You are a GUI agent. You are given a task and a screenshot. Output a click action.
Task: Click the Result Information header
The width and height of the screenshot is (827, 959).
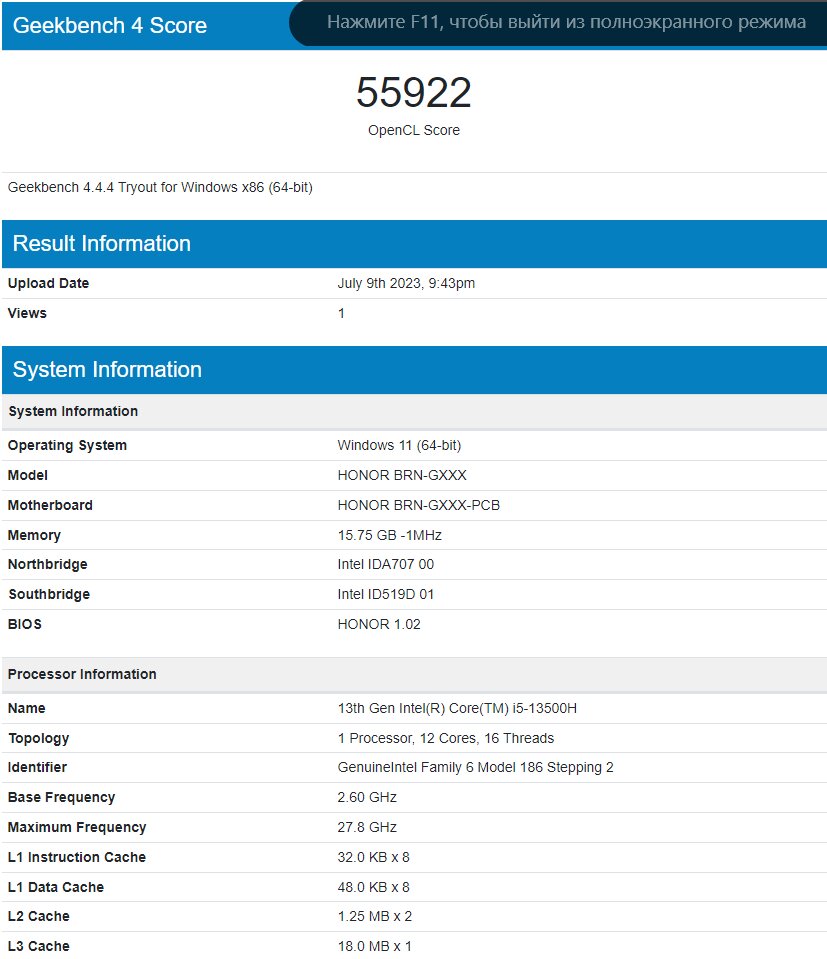pyautogui.click(x=102, y=243)
